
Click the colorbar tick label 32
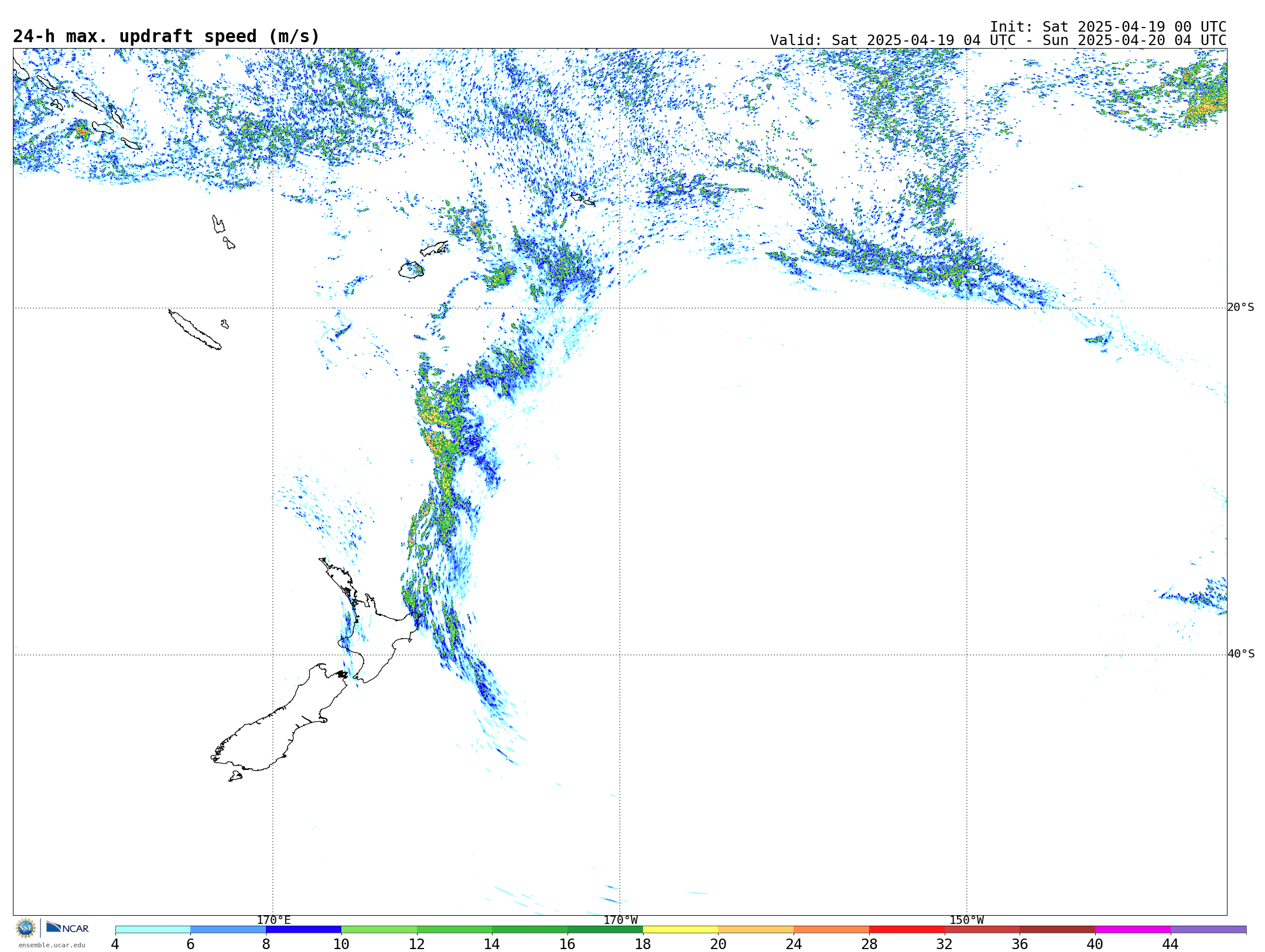tap(944, 944)
